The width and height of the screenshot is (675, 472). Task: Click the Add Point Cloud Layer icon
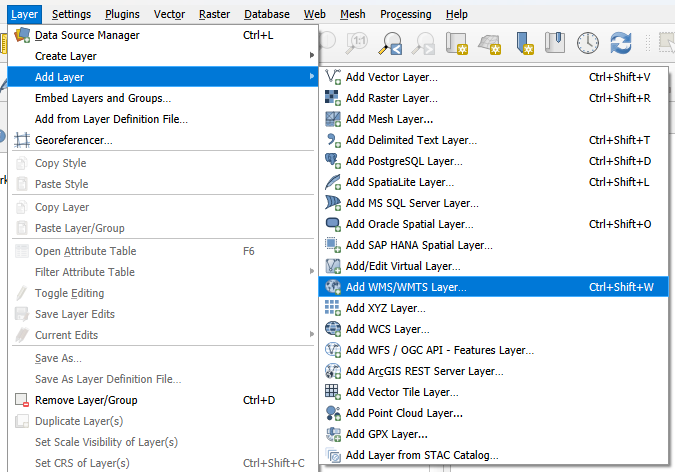point(334,413)
